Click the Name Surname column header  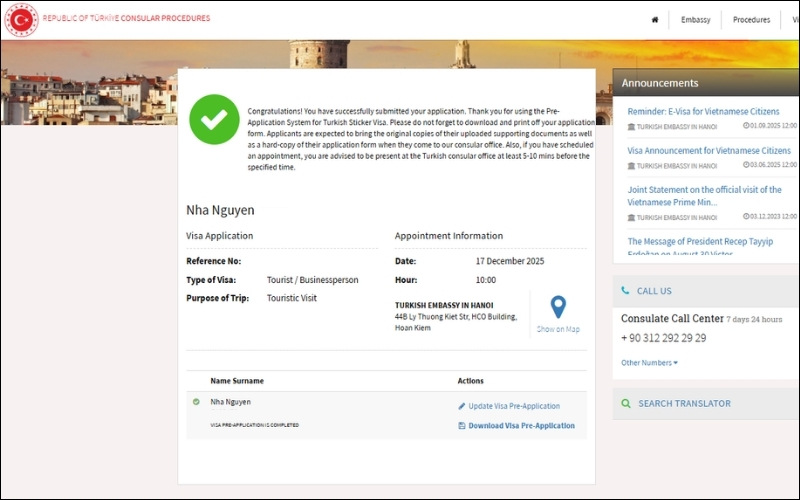click(x=237, y=381)
